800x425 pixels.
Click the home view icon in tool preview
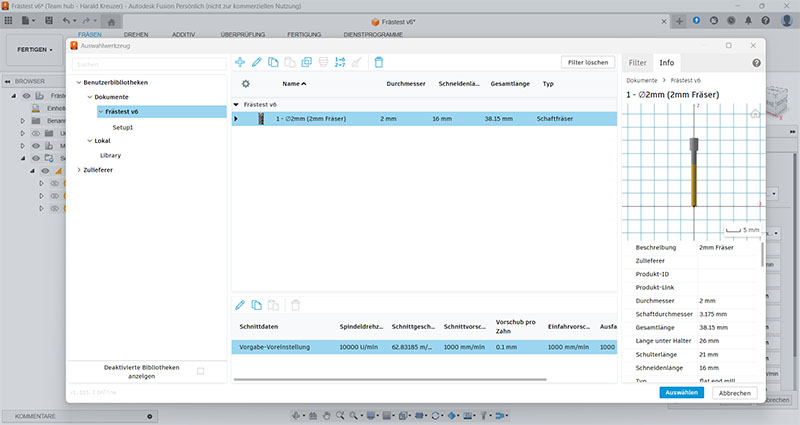[x=755, y=113]
